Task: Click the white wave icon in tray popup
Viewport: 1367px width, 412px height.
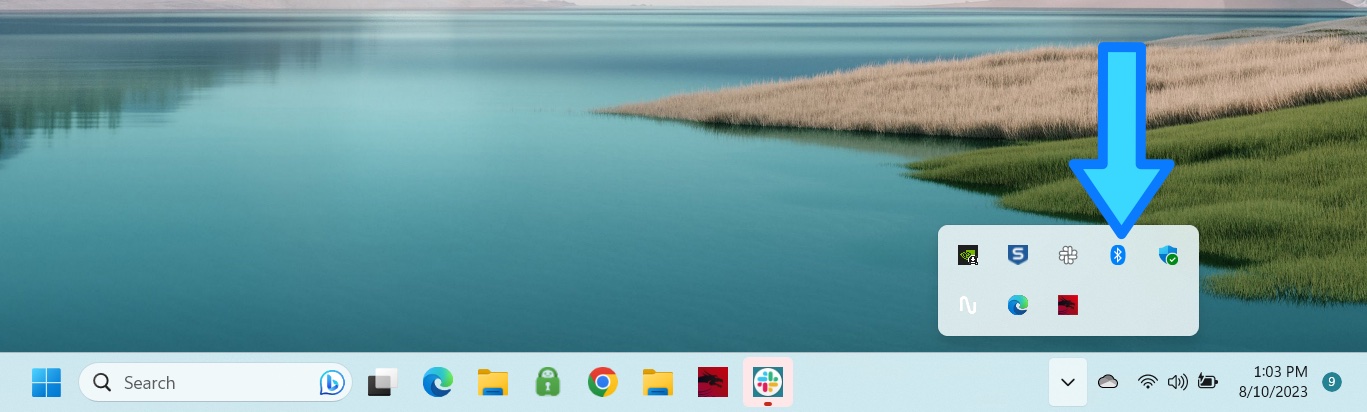Action: pos(967,305)
